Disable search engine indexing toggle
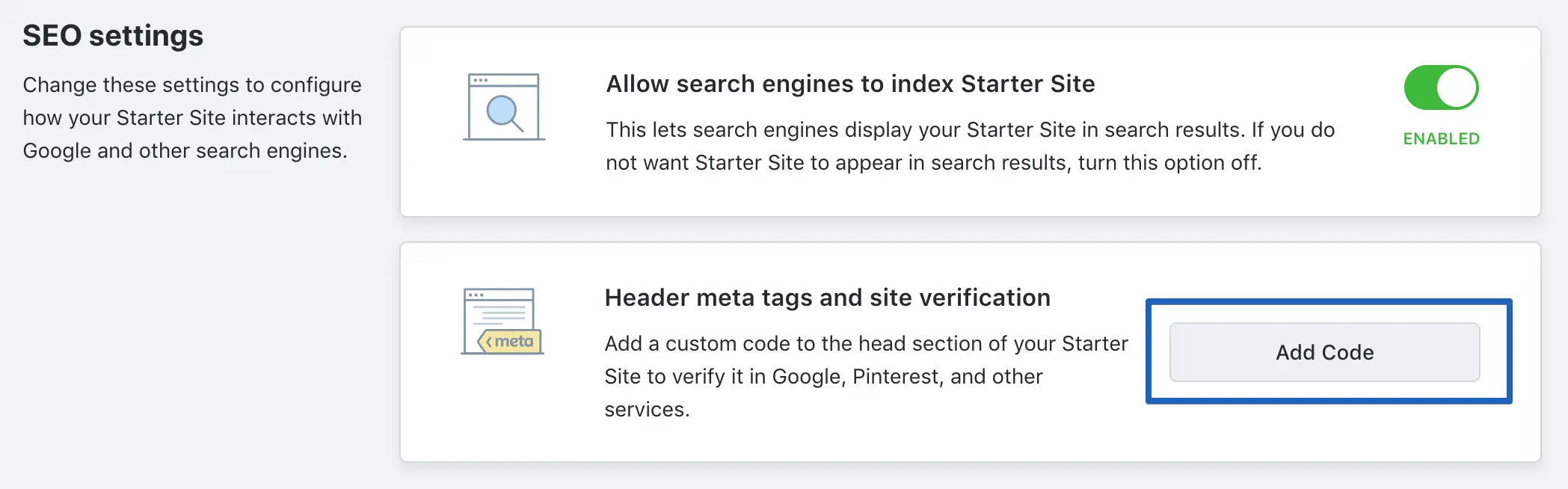Viewport: 1568px width, 489px height. (1441, 87)
